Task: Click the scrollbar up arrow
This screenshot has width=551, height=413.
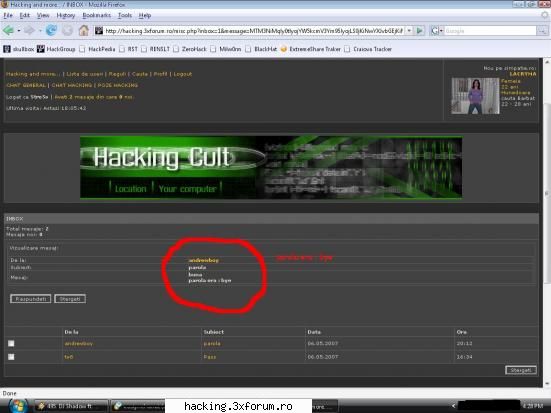Action: tap(547, 62)
